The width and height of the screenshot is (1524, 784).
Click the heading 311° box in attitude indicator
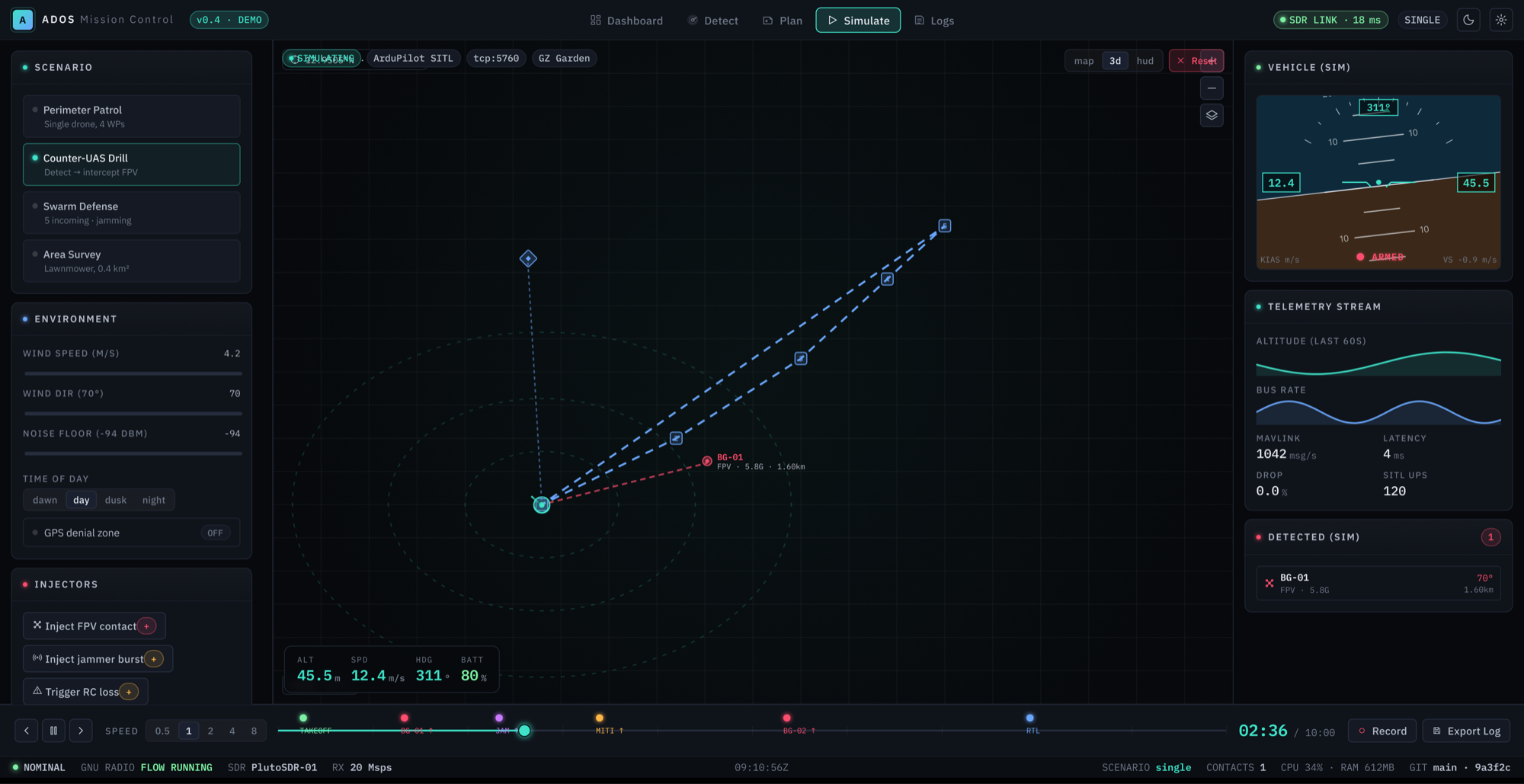tap(1378, 107)
